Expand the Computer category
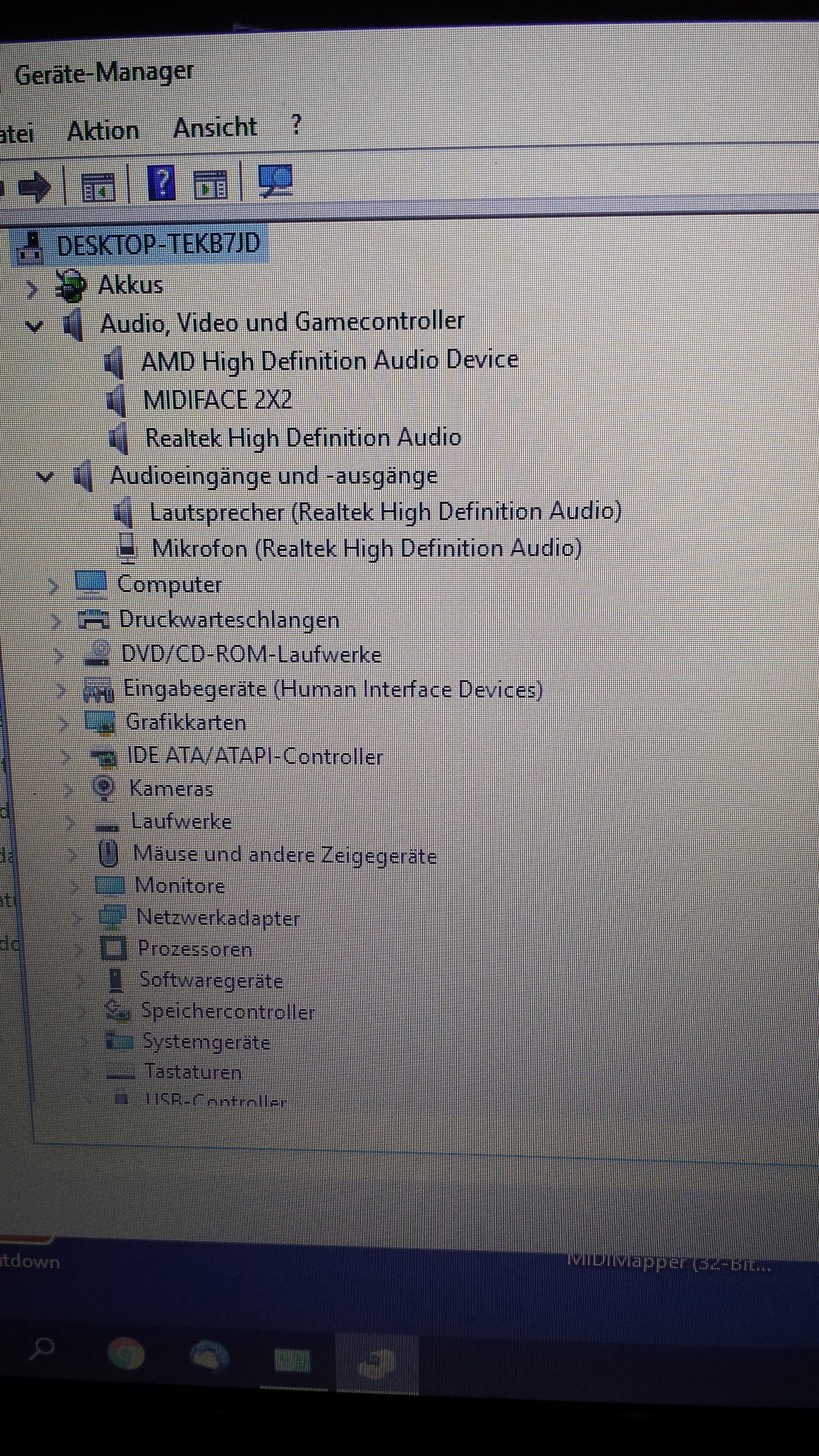This screenshot has width=819, height=1456. click(53, 587)
